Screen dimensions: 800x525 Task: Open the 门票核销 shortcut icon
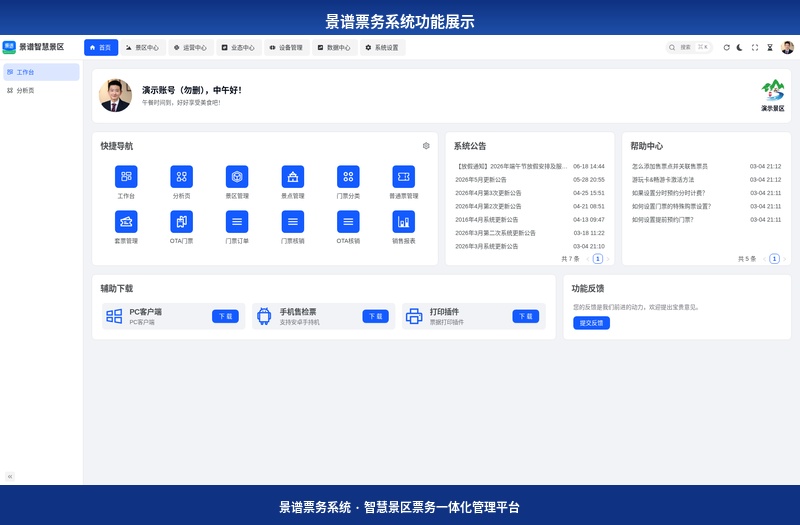pos(293,221)
